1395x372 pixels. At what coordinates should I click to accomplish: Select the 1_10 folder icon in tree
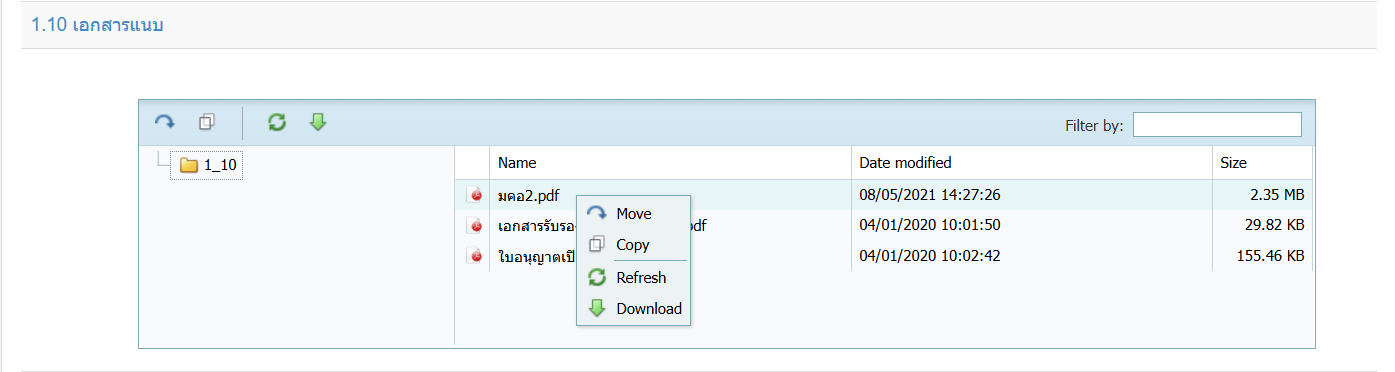tap(189, 165)
